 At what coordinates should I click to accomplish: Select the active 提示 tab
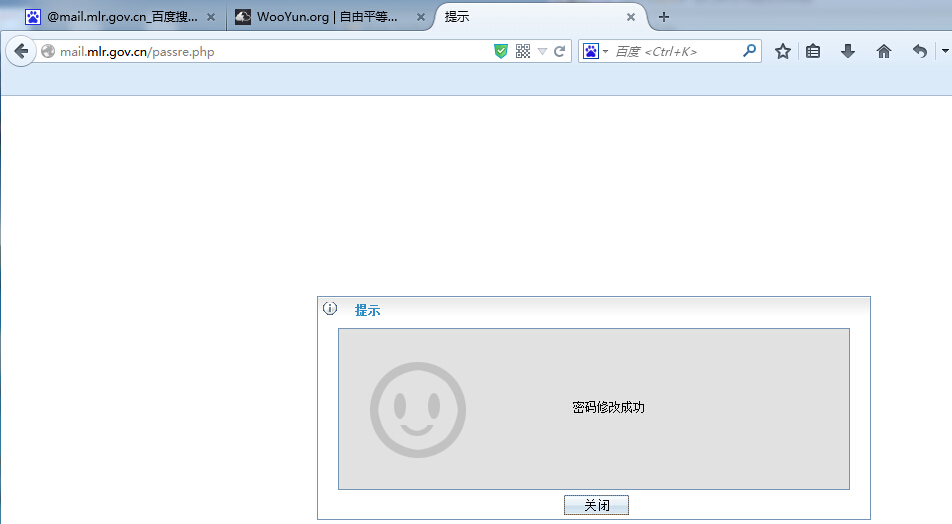click(540, 17)
